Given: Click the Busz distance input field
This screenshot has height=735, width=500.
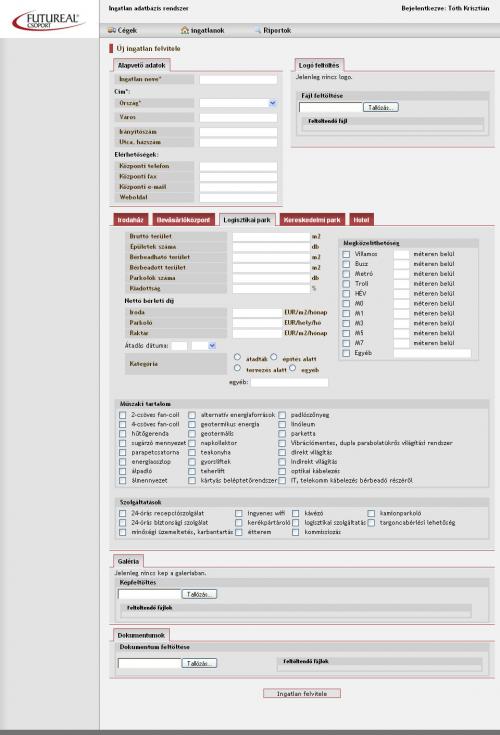Looking at the screenshot, I should pos(402,264).
